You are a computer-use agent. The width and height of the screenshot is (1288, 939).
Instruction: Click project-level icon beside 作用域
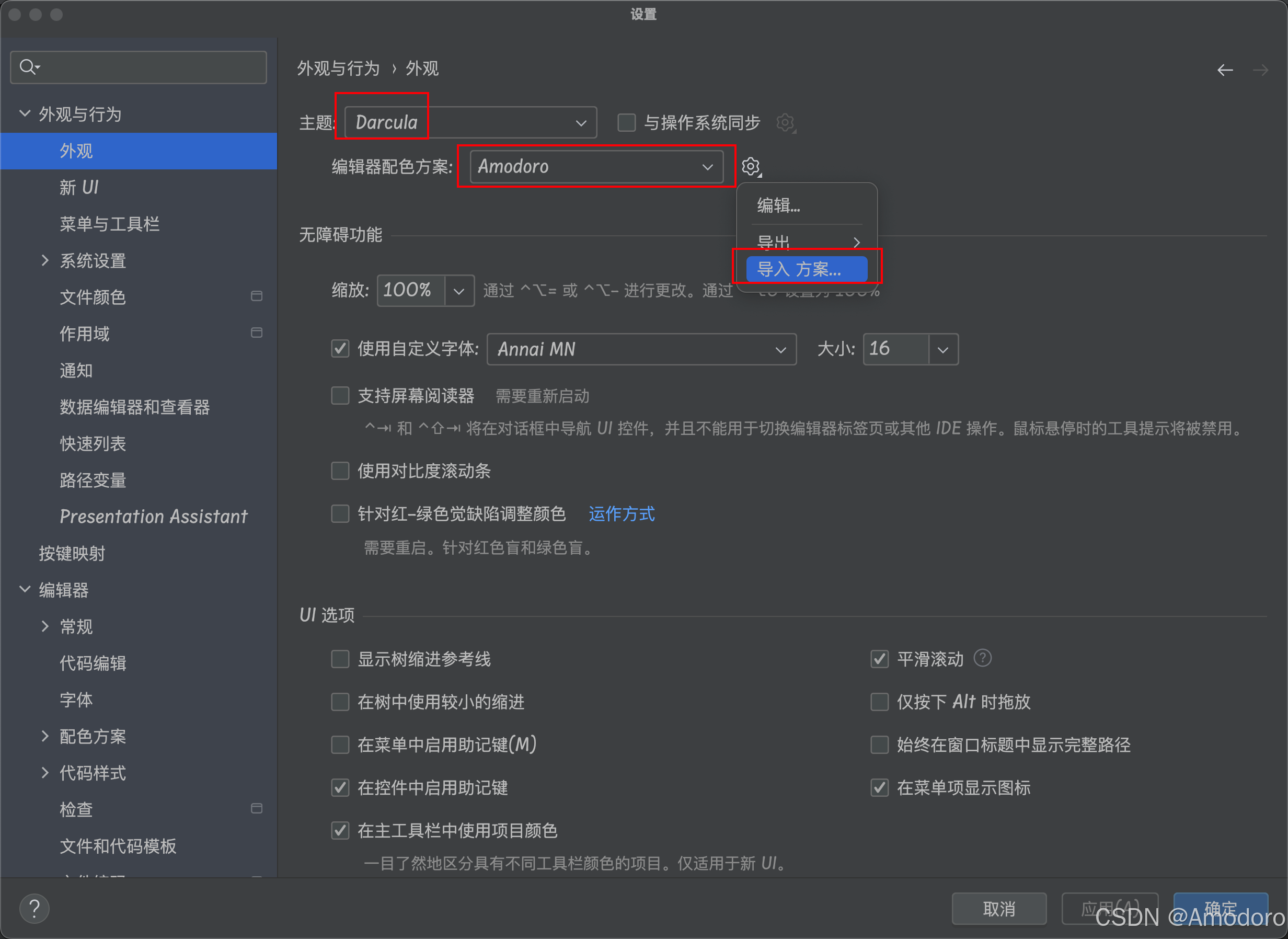click(257, 333)
